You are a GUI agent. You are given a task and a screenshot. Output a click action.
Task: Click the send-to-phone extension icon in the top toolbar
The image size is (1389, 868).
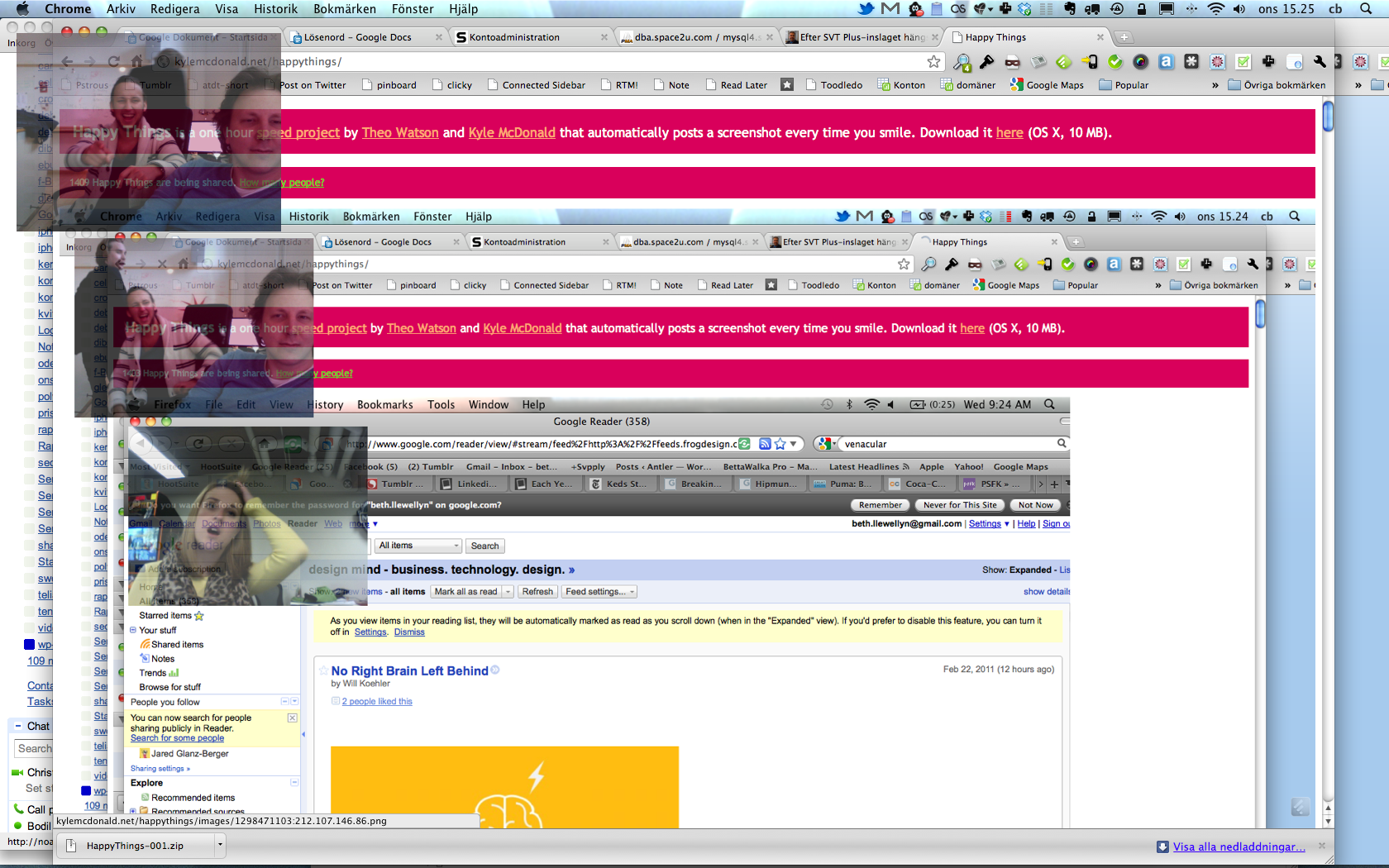1090,62
